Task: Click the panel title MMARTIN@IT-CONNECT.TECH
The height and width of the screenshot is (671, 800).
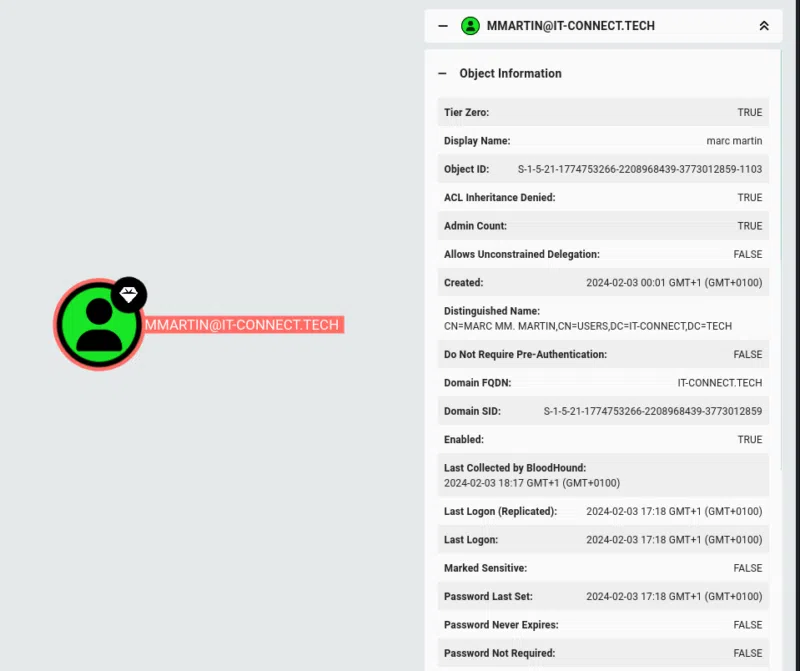Action: [570, 26]
